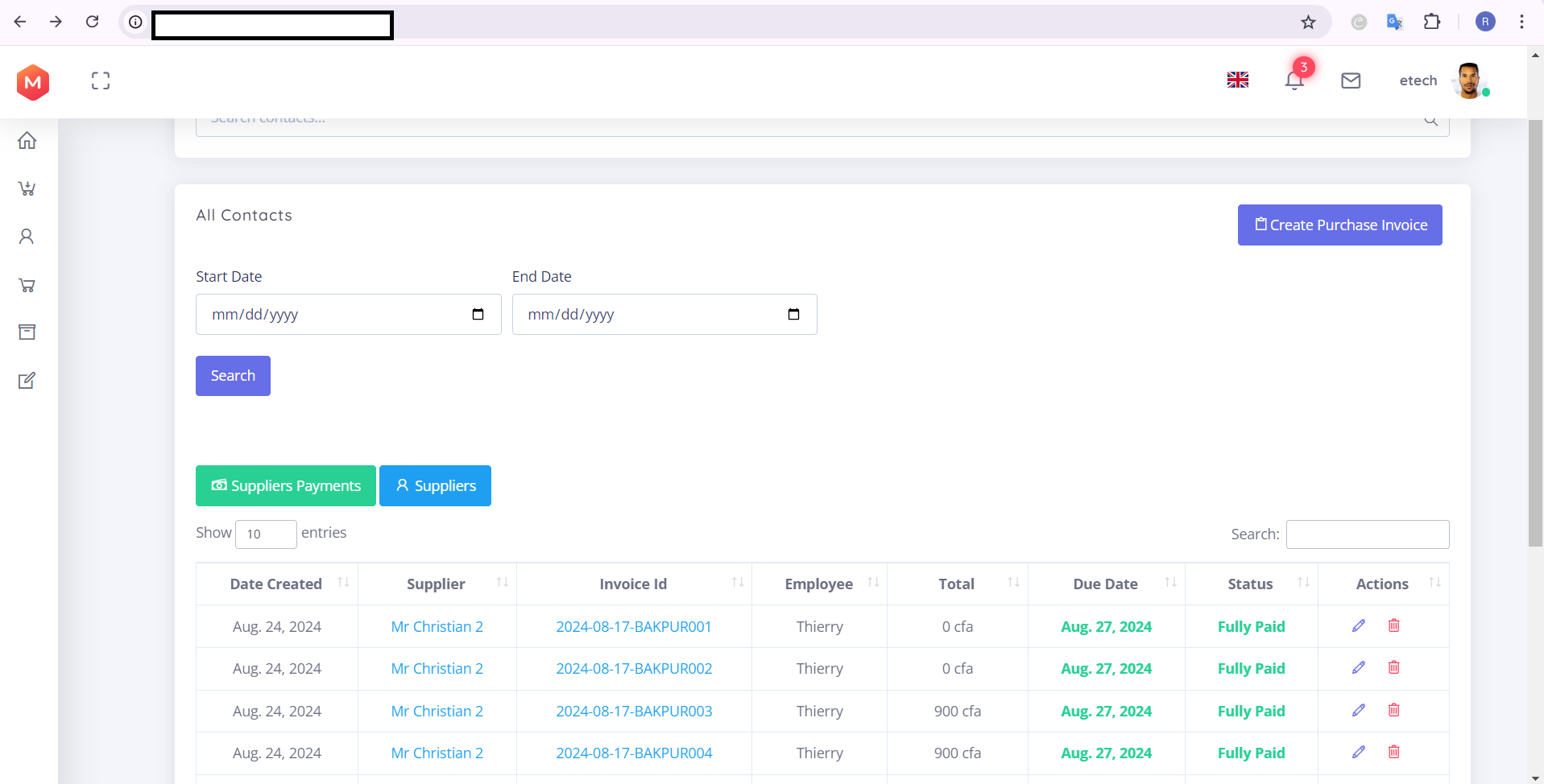This screenshot has height=784, width=1544.
Task: Switch to the Suppliers button
Action: pyautogui.click(x=435, y=485)
